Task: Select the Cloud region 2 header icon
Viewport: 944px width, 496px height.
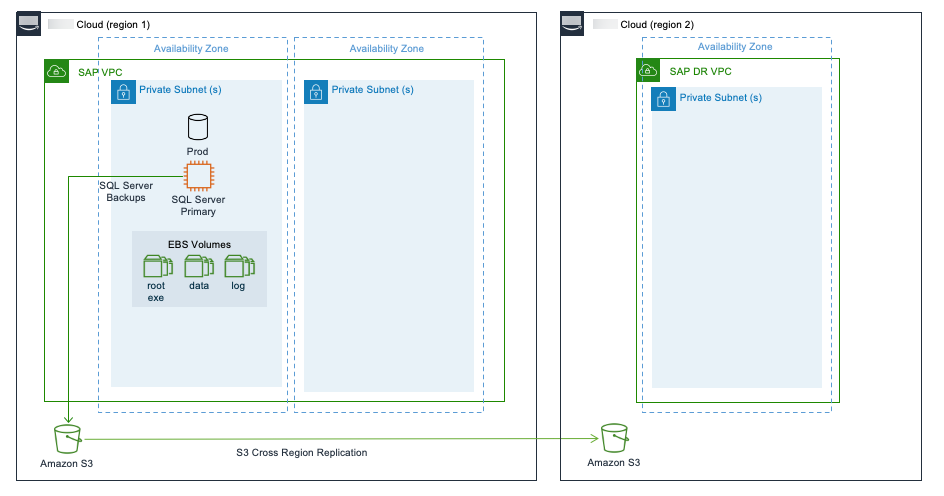Action: 573,23
